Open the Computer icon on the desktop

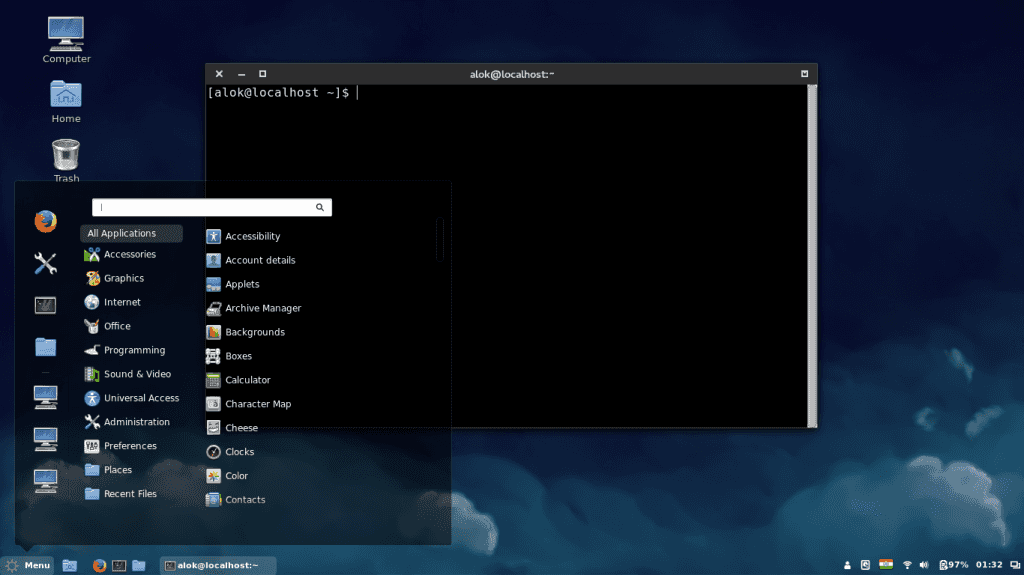[66, 36]
